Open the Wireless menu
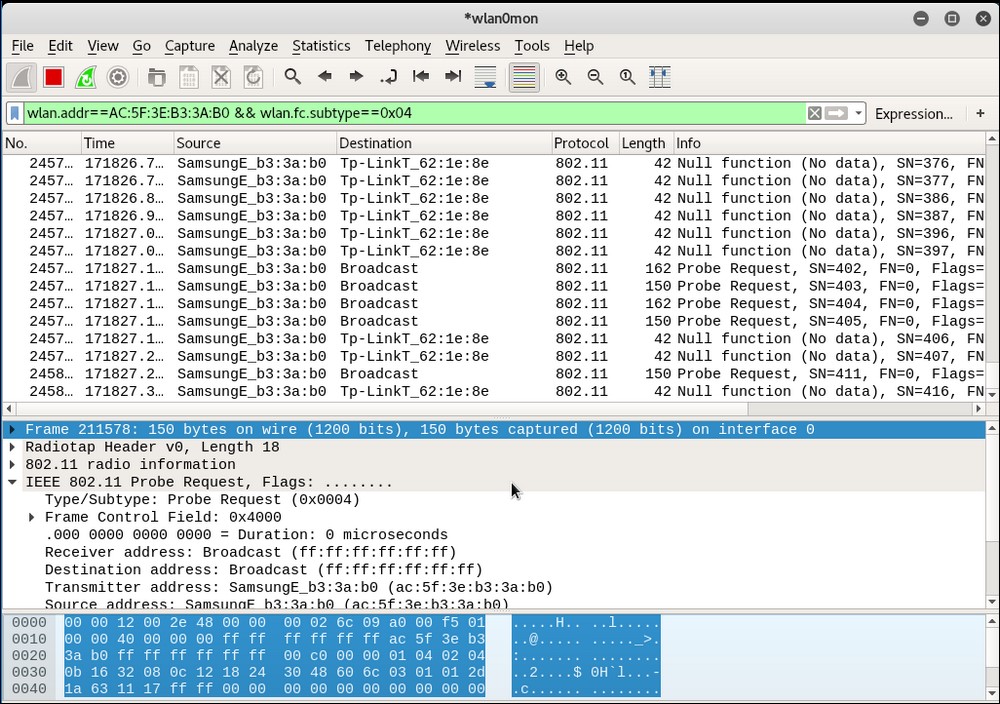Screen dimensions: 1000x704 [473, 46]
